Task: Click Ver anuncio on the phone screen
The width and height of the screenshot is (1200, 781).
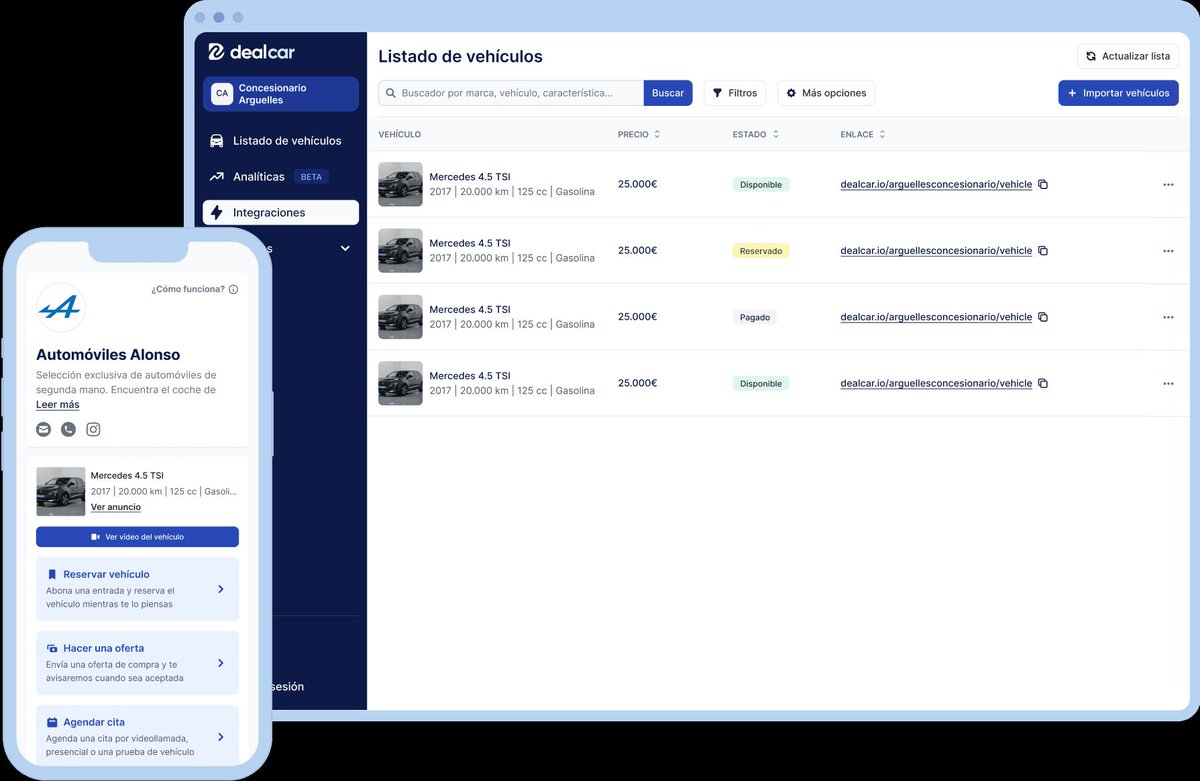Action: (116, 507)
